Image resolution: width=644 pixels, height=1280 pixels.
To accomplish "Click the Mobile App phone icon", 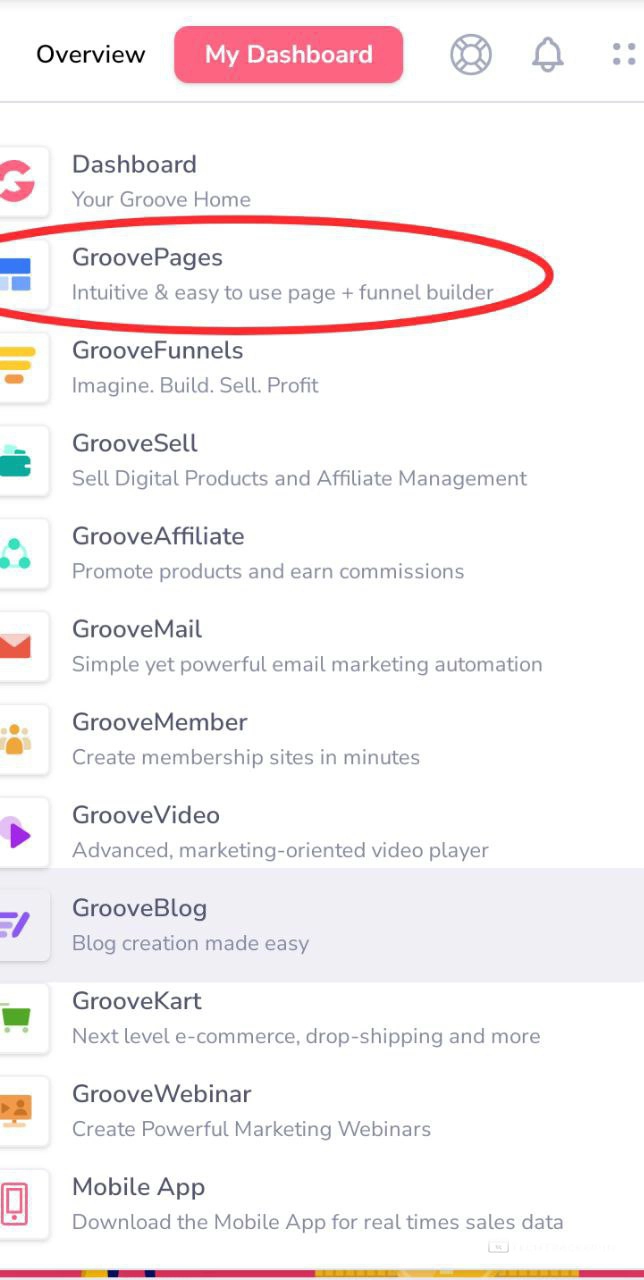I will tap(18, 1205).
